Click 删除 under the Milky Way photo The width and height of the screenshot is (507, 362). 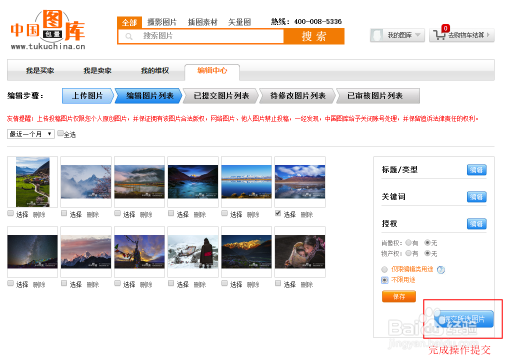tap(39, 285)
